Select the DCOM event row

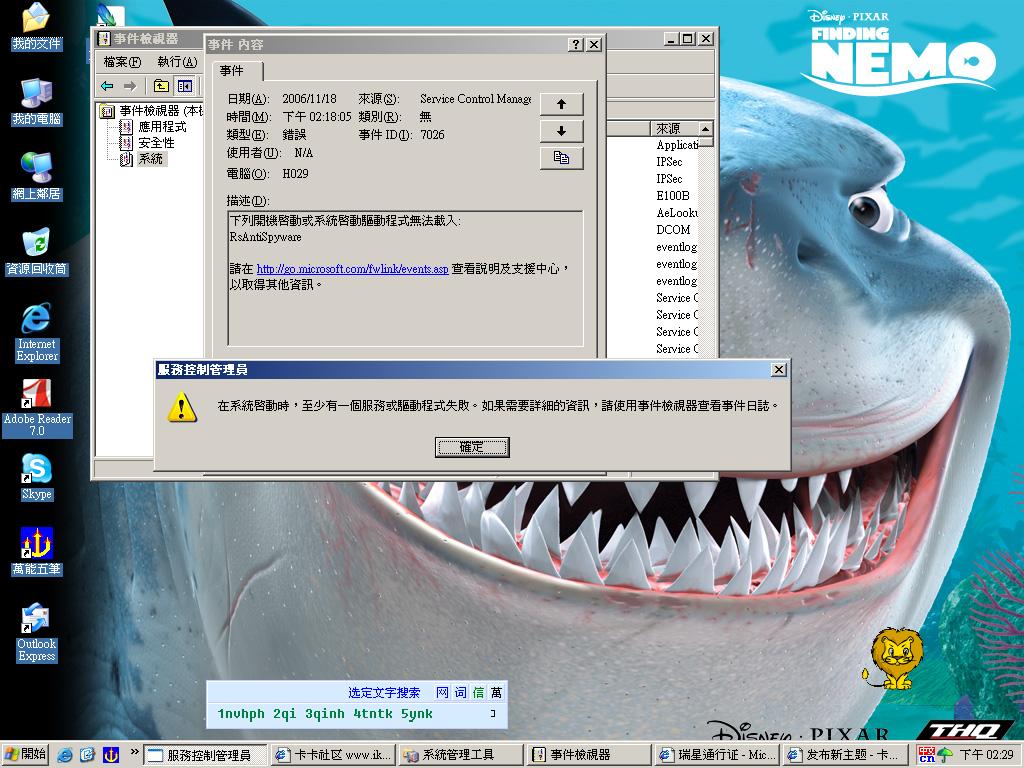click(x=673, y=229)
